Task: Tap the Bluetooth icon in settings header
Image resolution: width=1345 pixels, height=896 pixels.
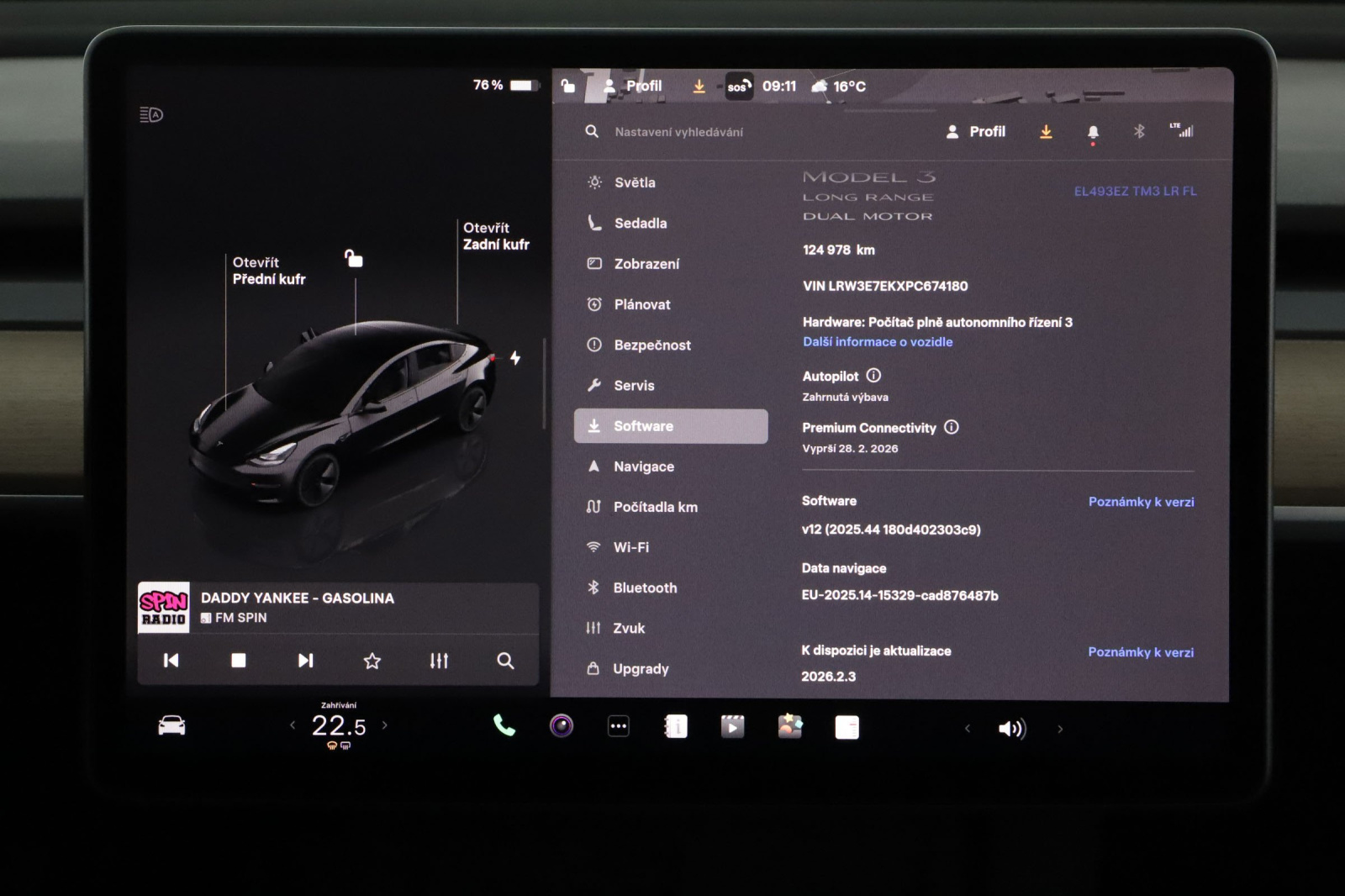Action: pos(1139,131)
